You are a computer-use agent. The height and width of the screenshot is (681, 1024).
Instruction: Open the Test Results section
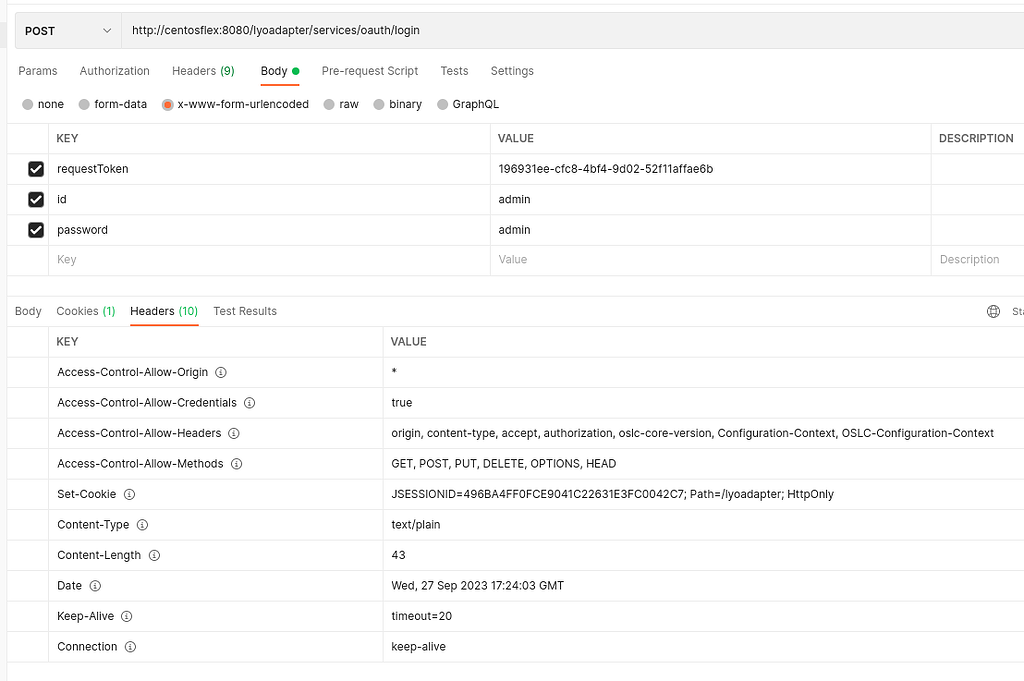pyautogui.click(x=245, y=311)
